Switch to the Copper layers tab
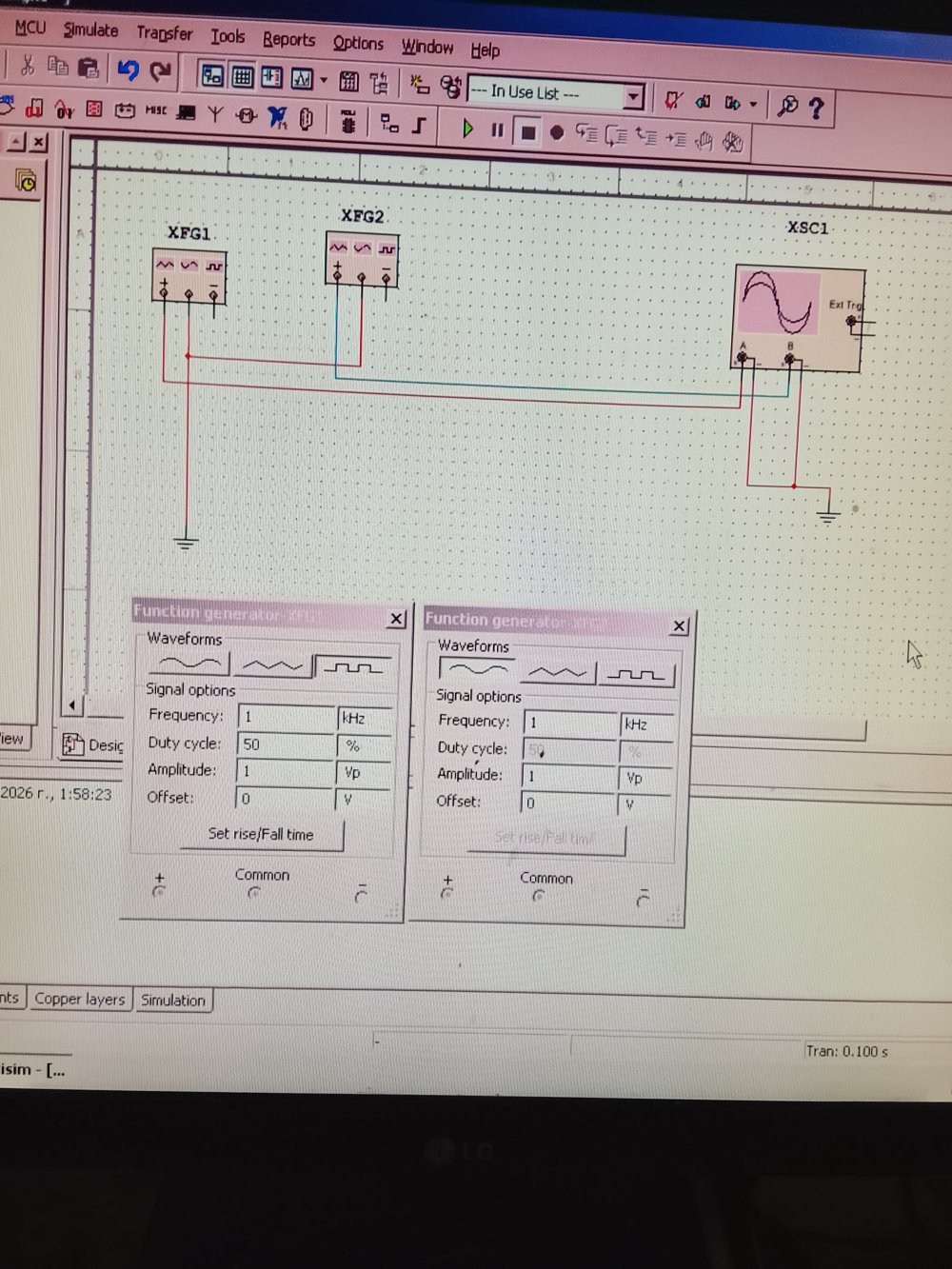Viewport: 952px width, 1269px height. coord(79,999)
